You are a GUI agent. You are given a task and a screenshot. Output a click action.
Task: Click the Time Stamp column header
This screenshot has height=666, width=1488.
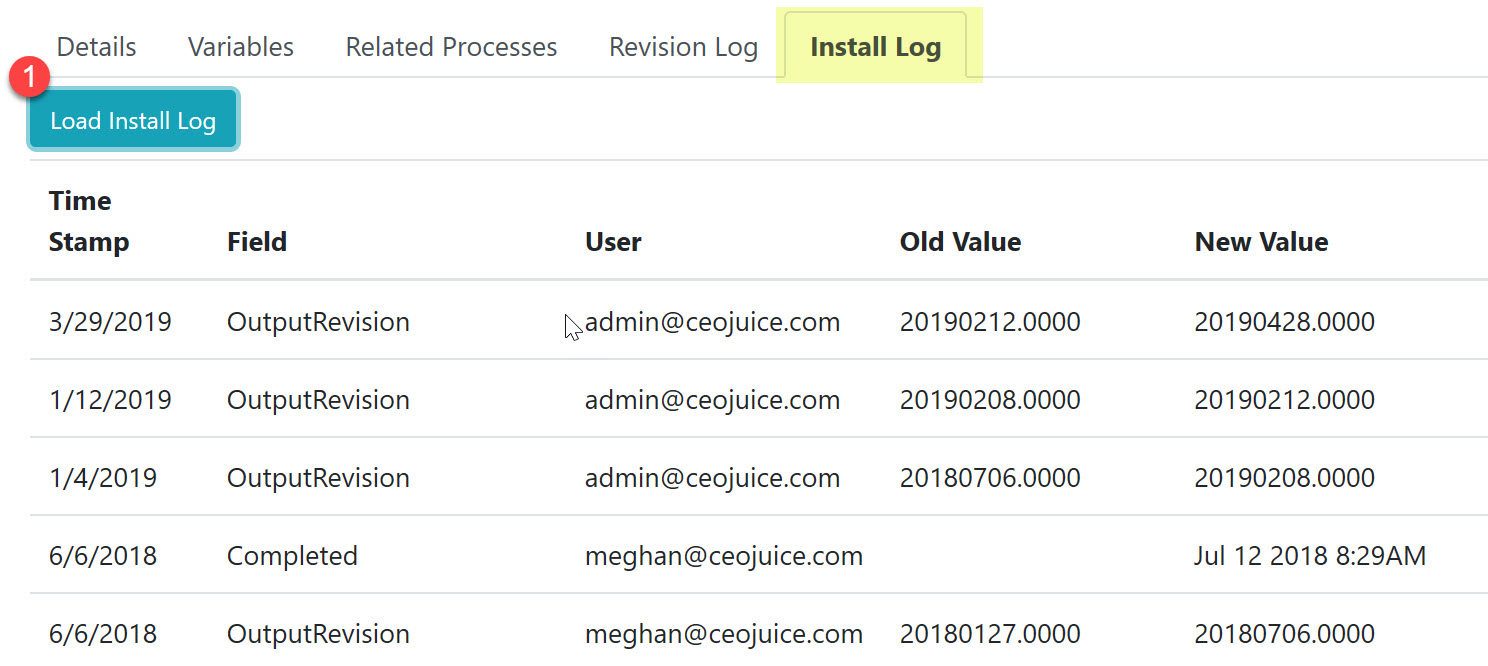89,221
